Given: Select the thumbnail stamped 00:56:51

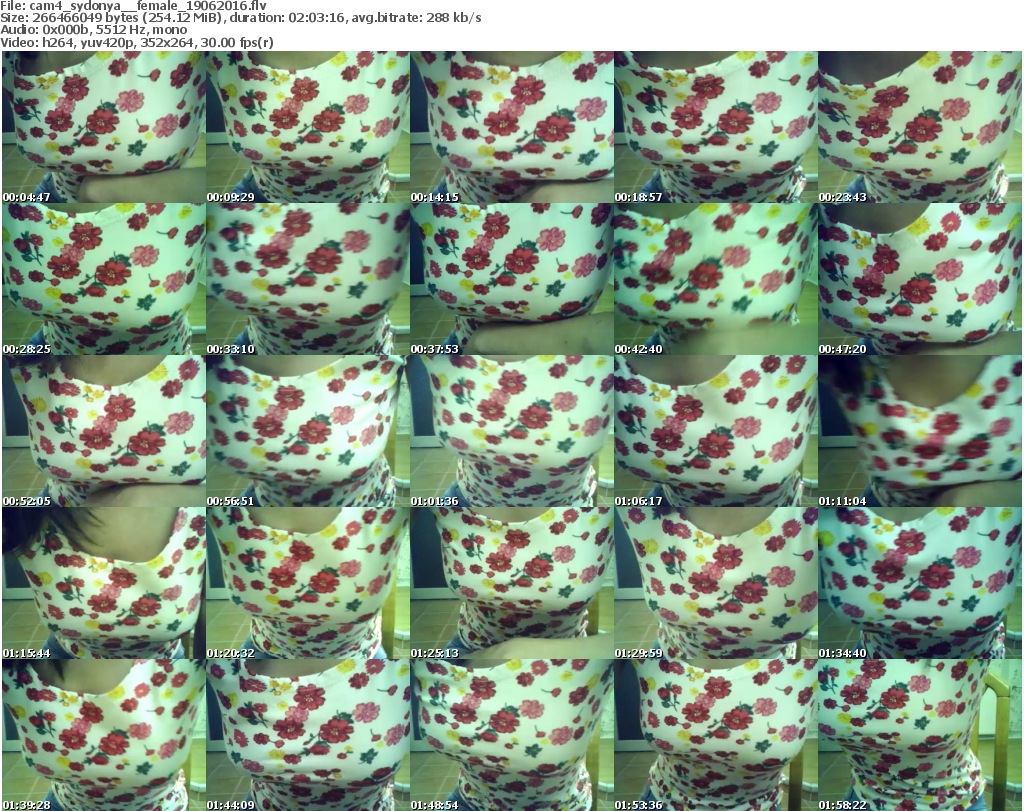Looking at the screenshot, I should [308, 431].
